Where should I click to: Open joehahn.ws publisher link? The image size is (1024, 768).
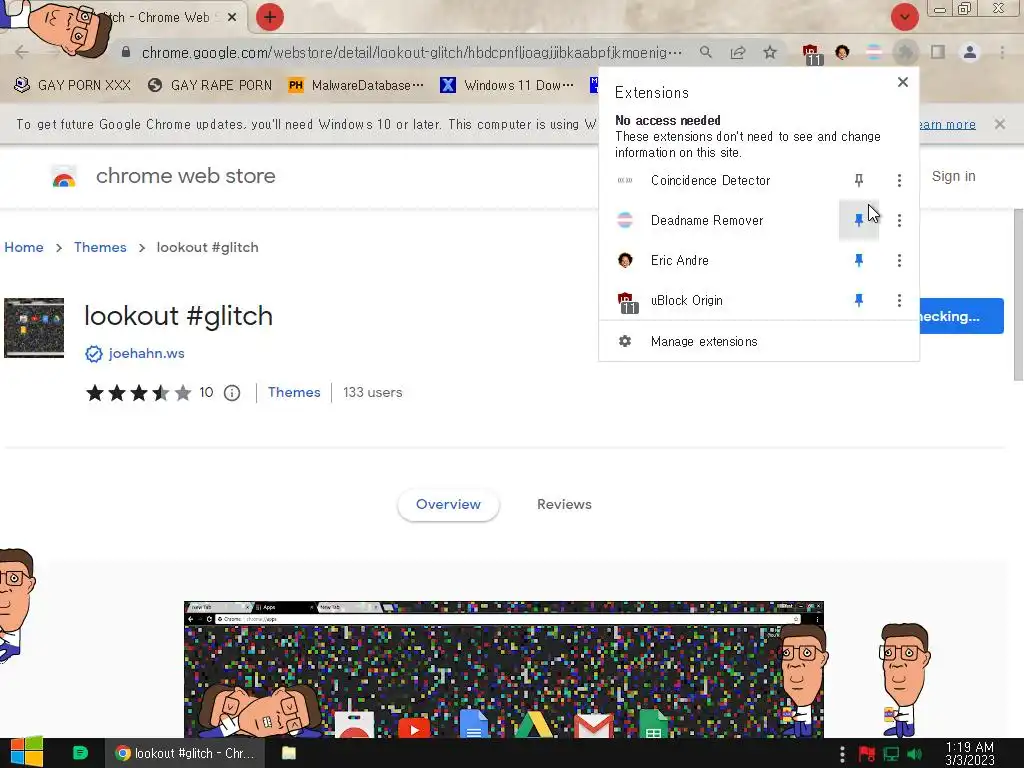146,353
